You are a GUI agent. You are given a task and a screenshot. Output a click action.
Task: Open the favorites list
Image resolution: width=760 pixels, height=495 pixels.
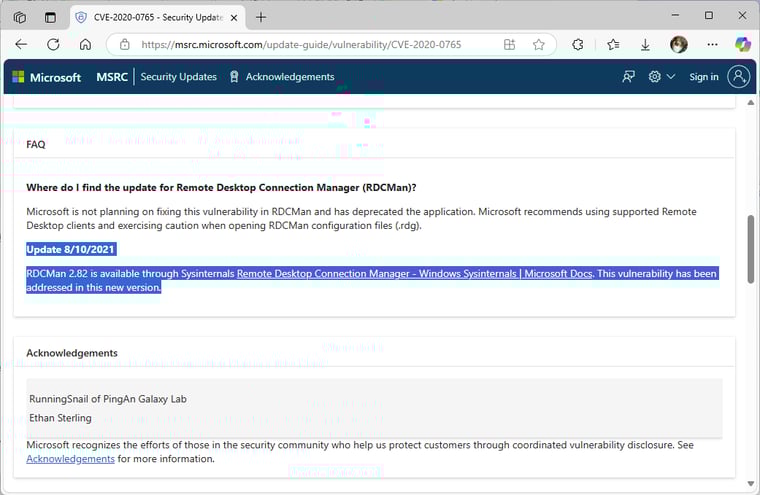[613, 45]
